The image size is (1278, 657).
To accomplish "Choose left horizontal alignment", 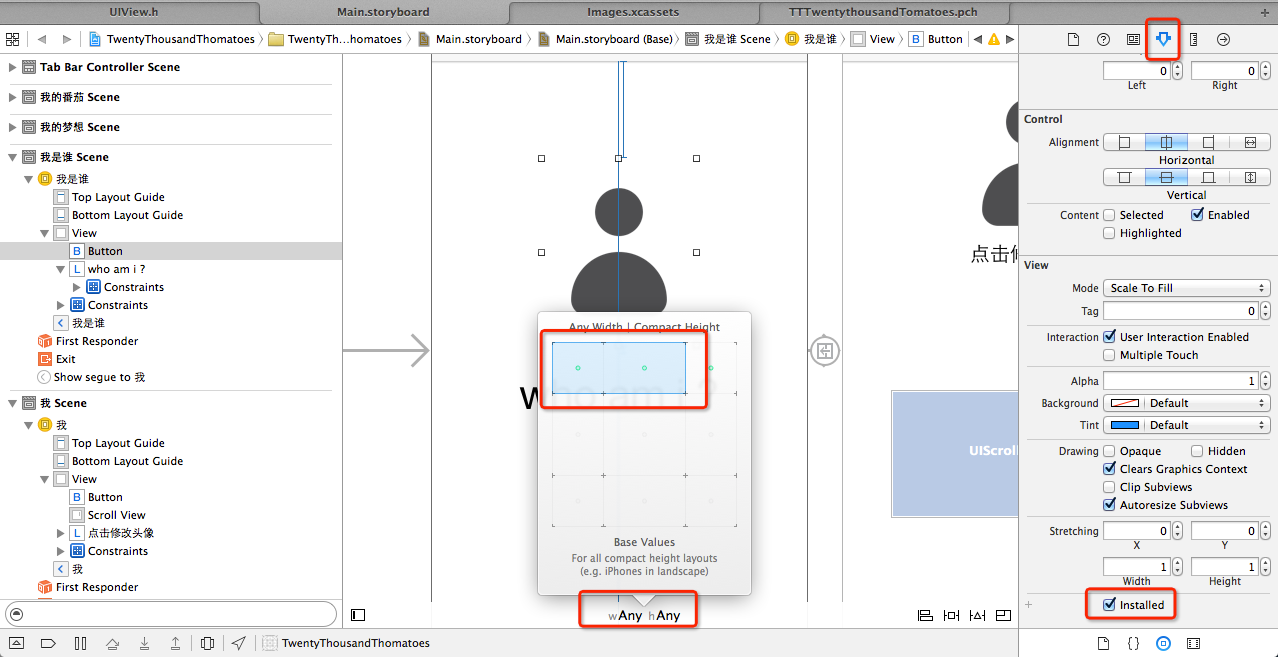I will coord(1124,143).
